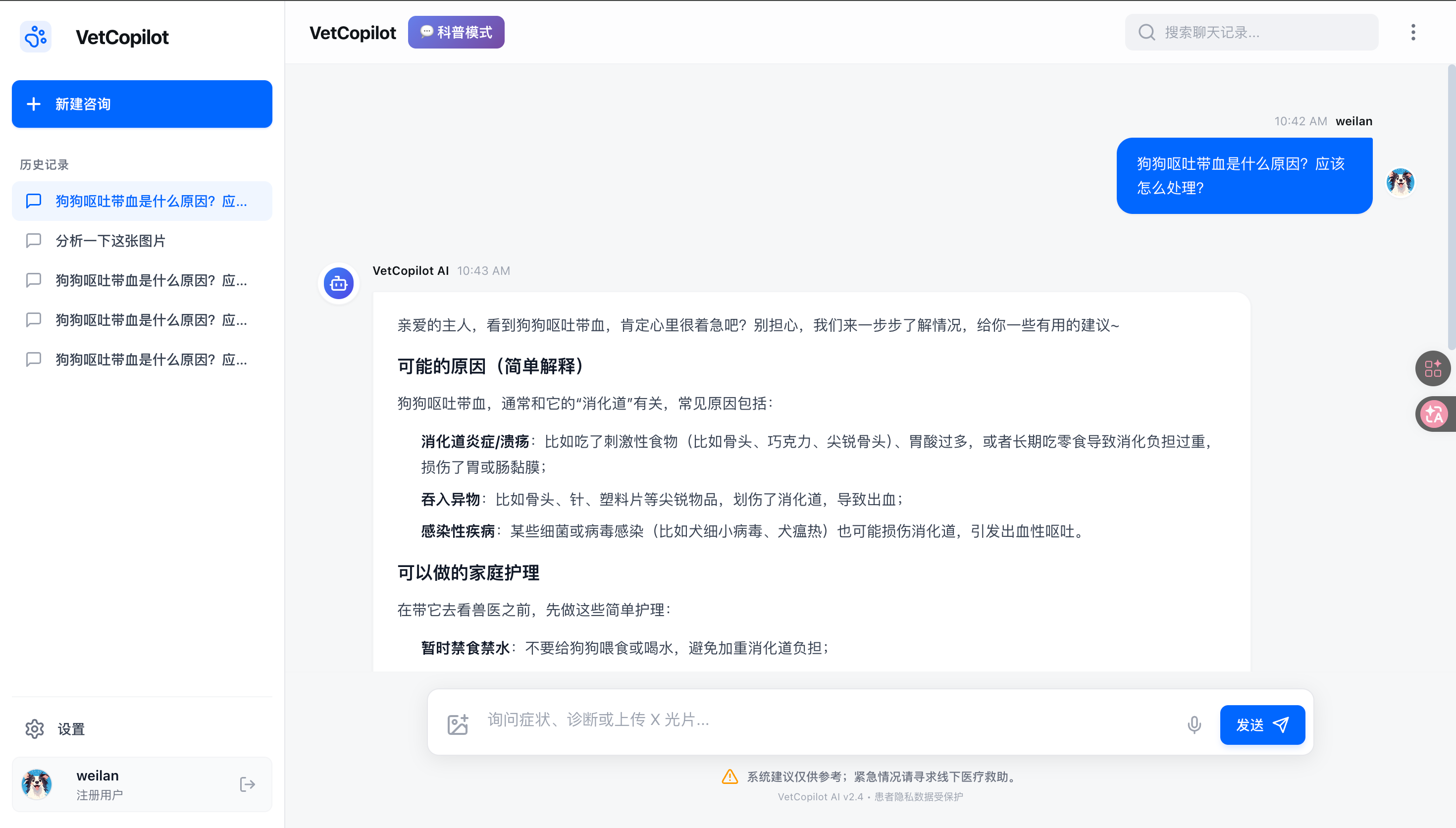Viewport: 1456px width, 828px height.
Task: Focus the 搜索聊天记录 search field
Action: (x=1251, y=32)
